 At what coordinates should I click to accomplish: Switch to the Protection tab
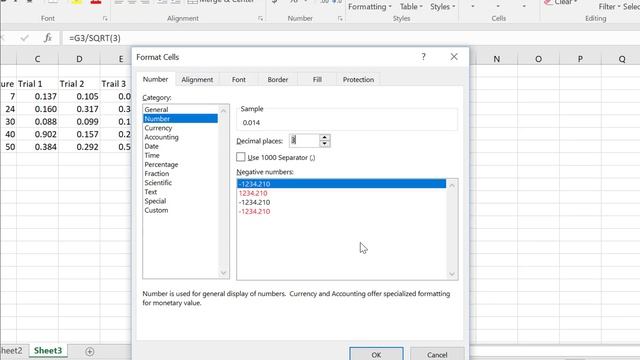click(358, 80)
